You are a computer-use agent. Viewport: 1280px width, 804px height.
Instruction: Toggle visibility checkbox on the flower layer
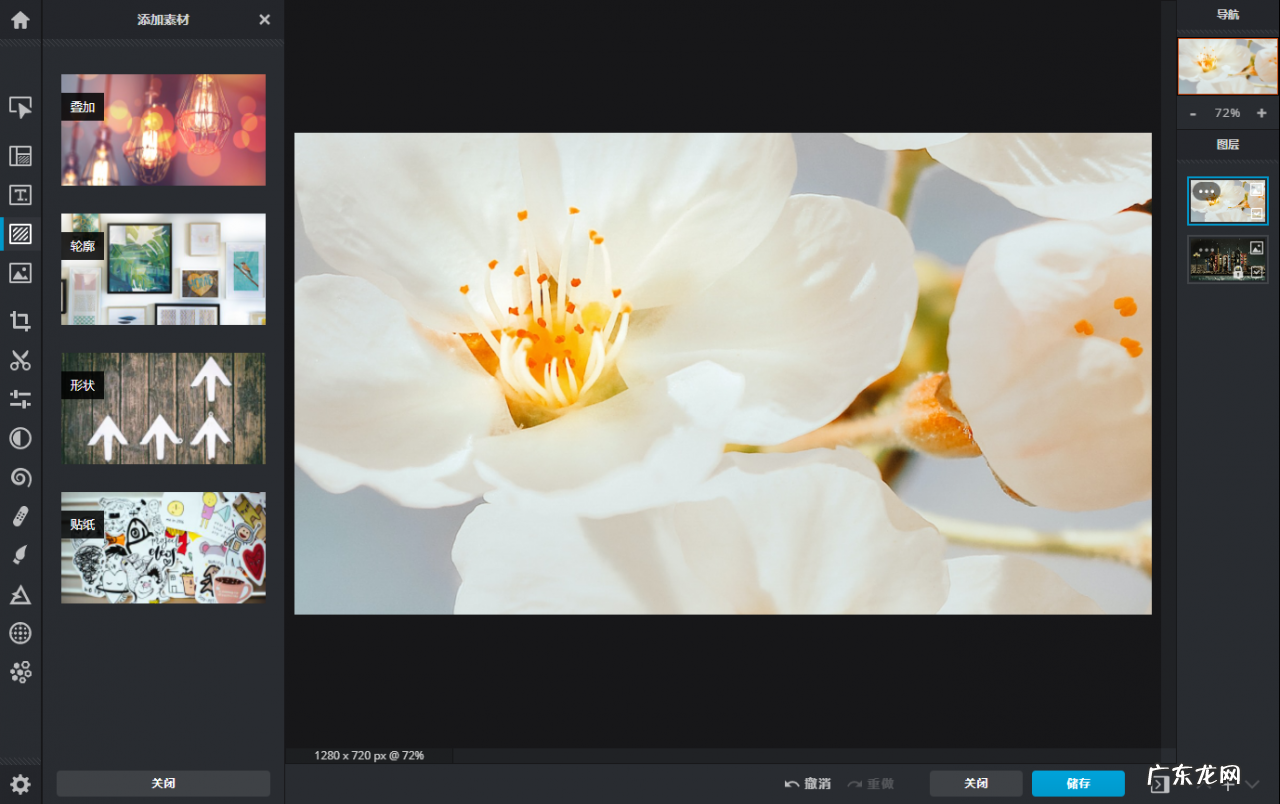1257,213
